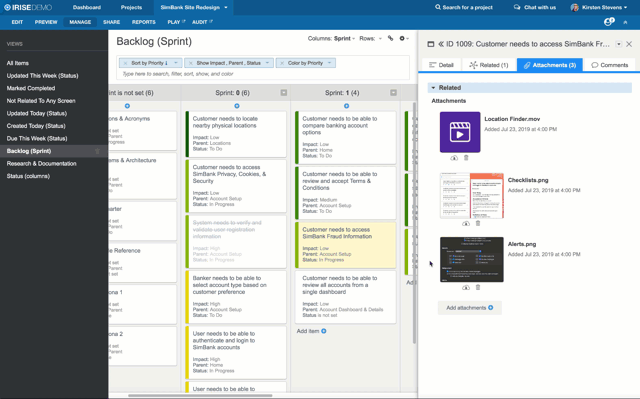Expand Color by Priority chip dropdown arrow
Screen dimensions: 640x399
tap(329, 63)
